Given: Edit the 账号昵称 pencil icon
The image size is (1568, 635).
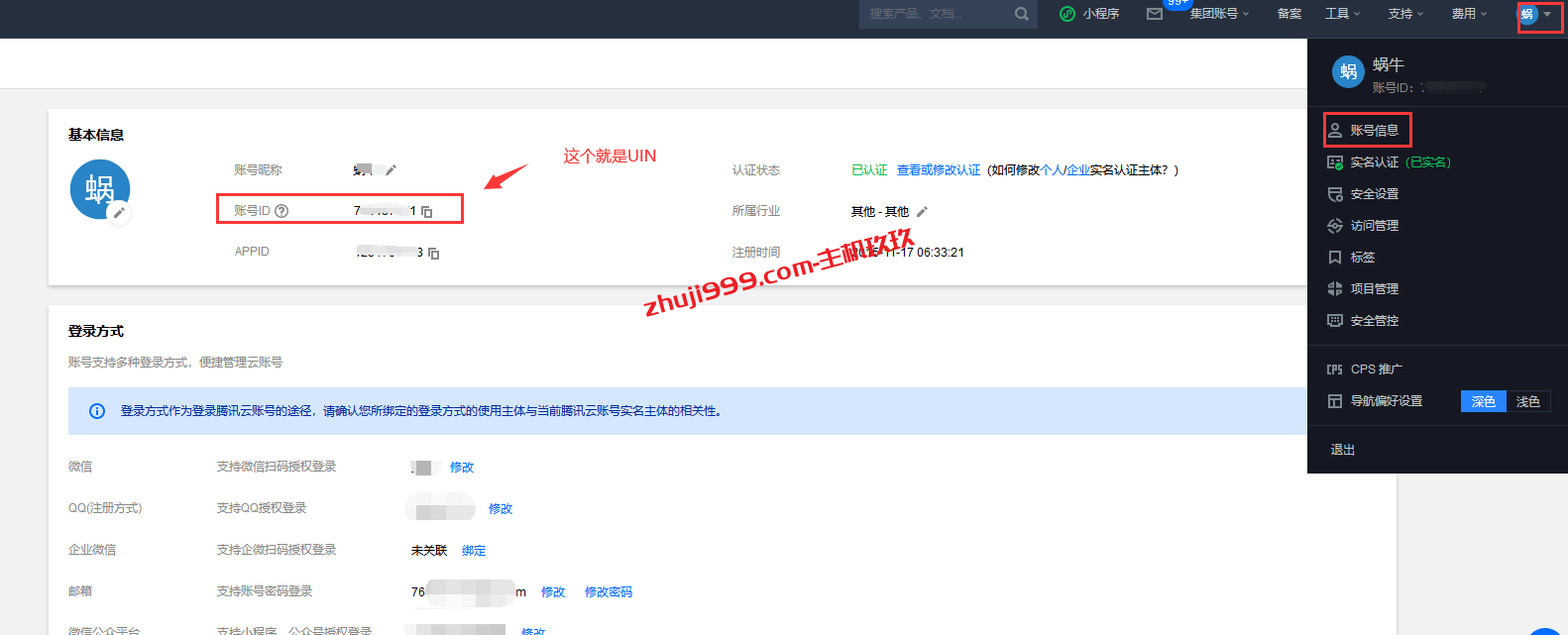Looking at the screenshot, I should click(392, 169).
